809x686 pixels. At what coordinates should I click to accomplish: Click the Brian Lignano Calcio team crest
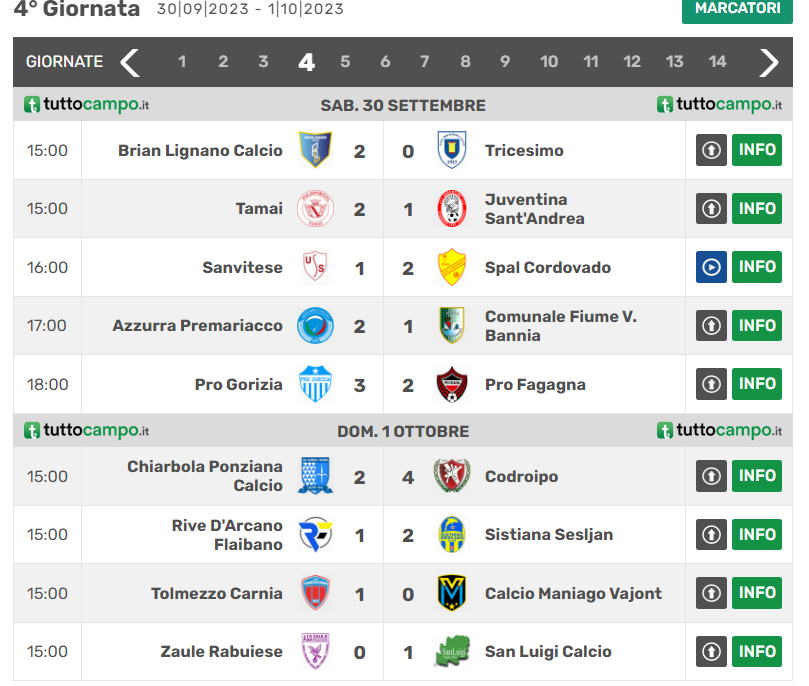coord(316,151)
